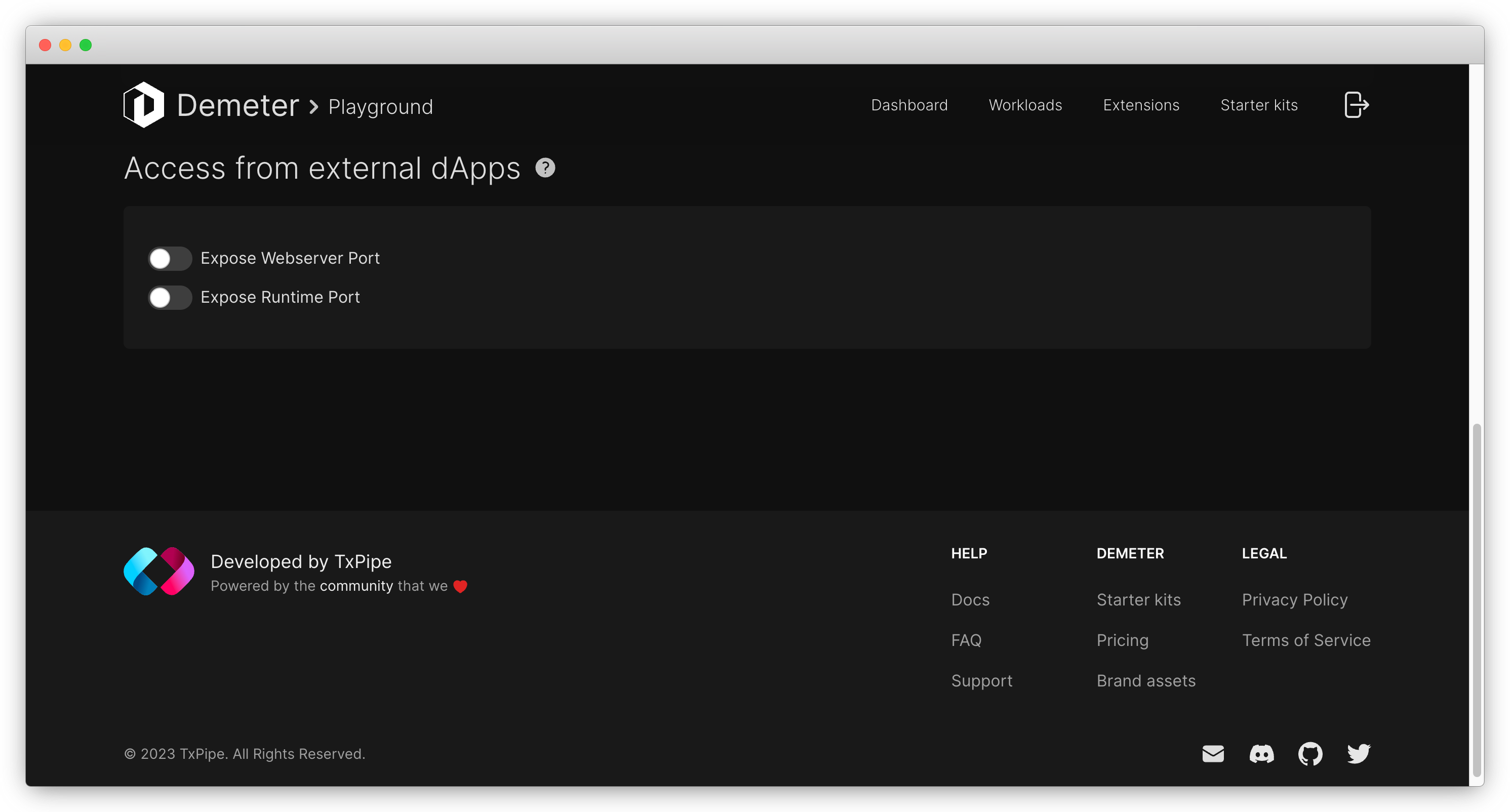Viewport: 1510px width, 812px height.
Task: Open the Discord icon in footer
Action: point(1261,754)
